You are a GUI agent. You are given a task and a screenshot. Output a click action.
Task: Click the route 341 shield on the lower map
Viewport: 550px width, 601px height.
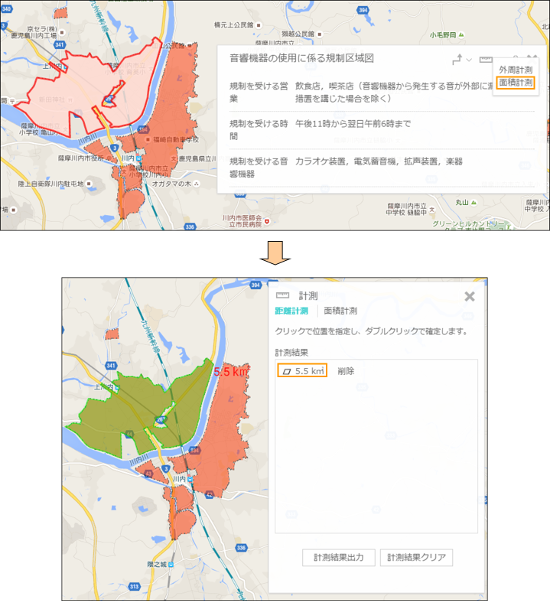pyautogui.click(x=111, y=365)
